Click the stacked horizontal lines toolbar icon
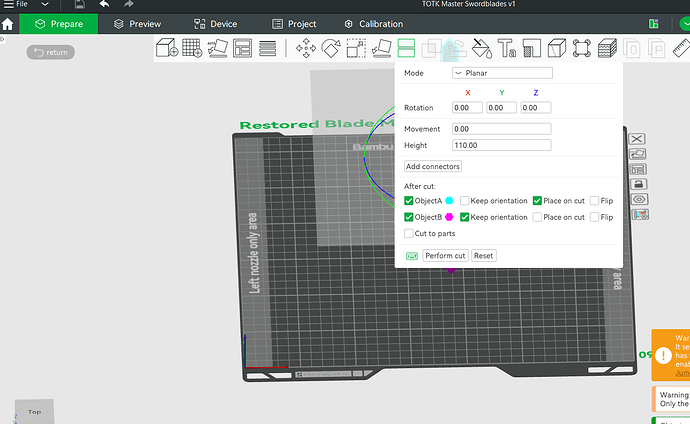This screenshot has height=424, width=690. (268, 48)
